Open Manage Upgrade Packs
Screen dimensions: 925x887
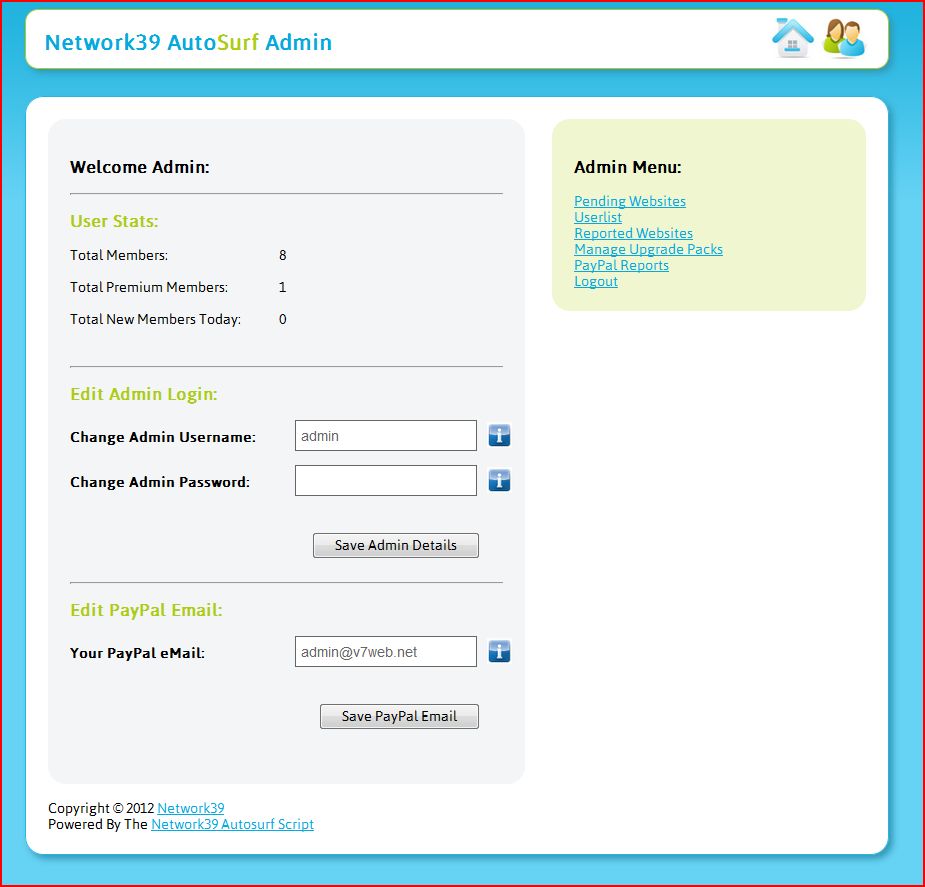click(x=648, y=249)
